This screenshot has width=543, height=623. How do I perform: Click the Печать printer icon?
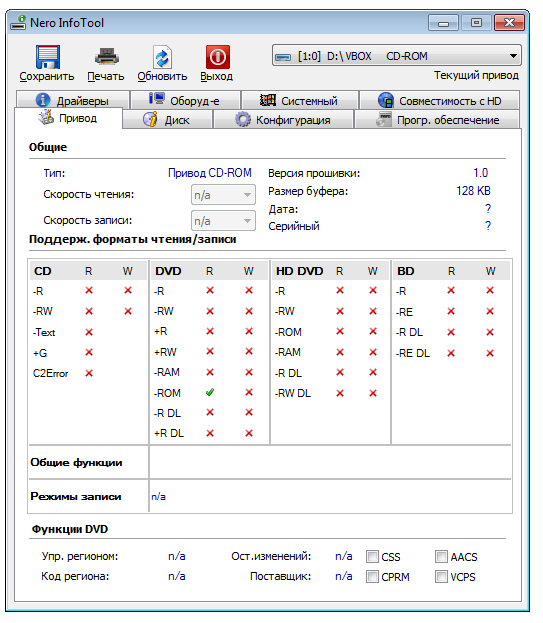(106, 57)
